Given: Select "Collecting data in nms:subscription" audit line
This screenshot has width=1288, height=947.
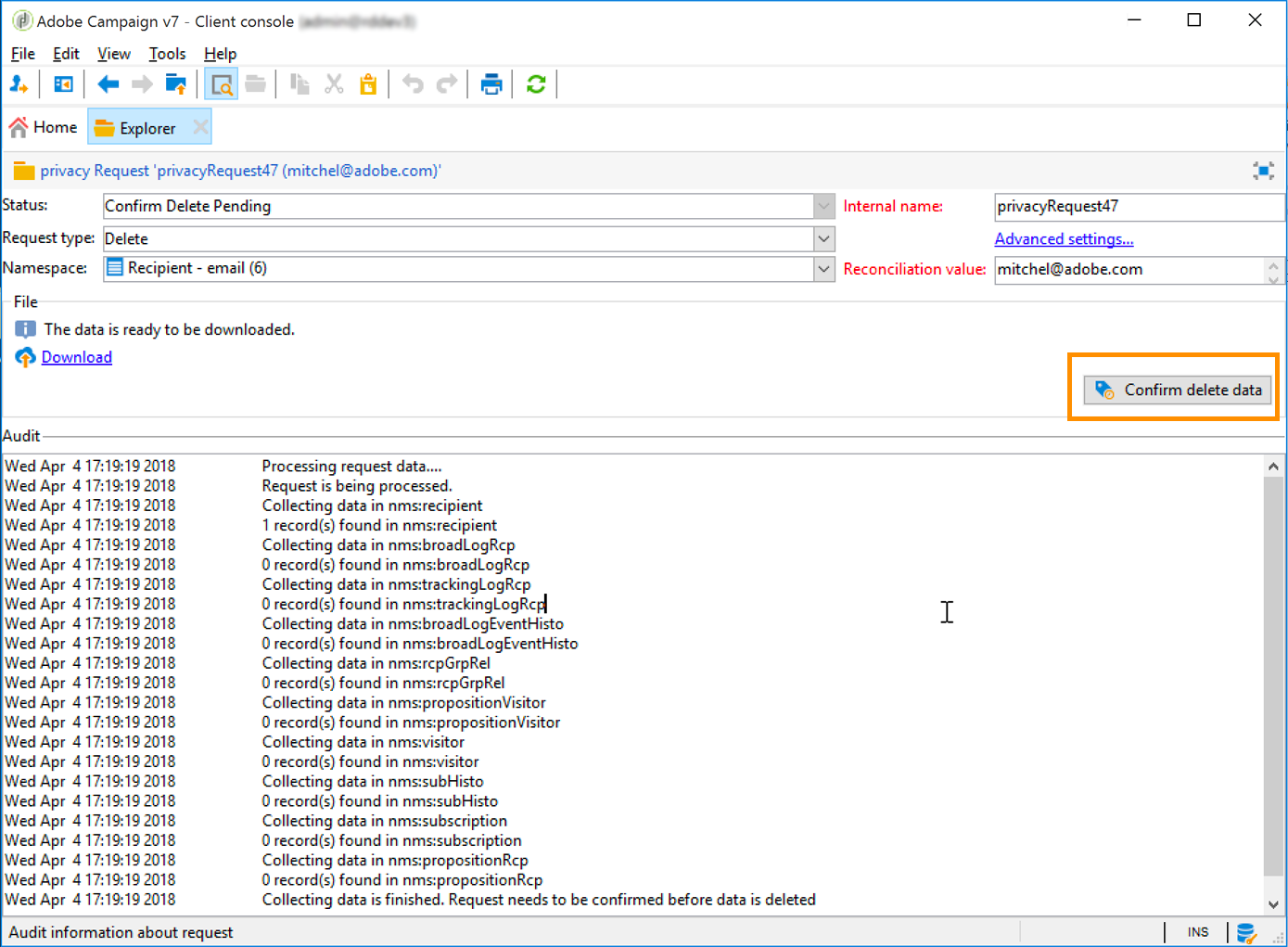Looking at the screenshot, I should pyautogui.click(x=385, y=821).
